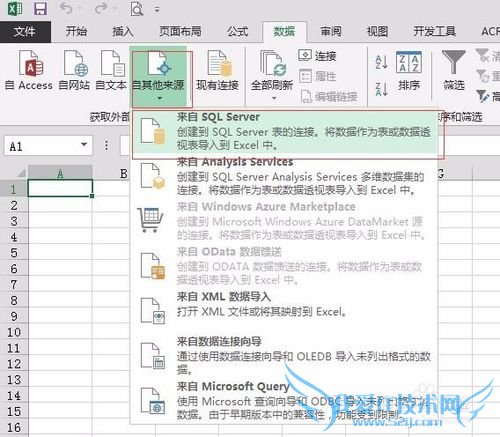500x437 pixels.
Task: Collapse the 自其他来源 dropdown button
Action: pyautogui.click(x=158, y=77)
